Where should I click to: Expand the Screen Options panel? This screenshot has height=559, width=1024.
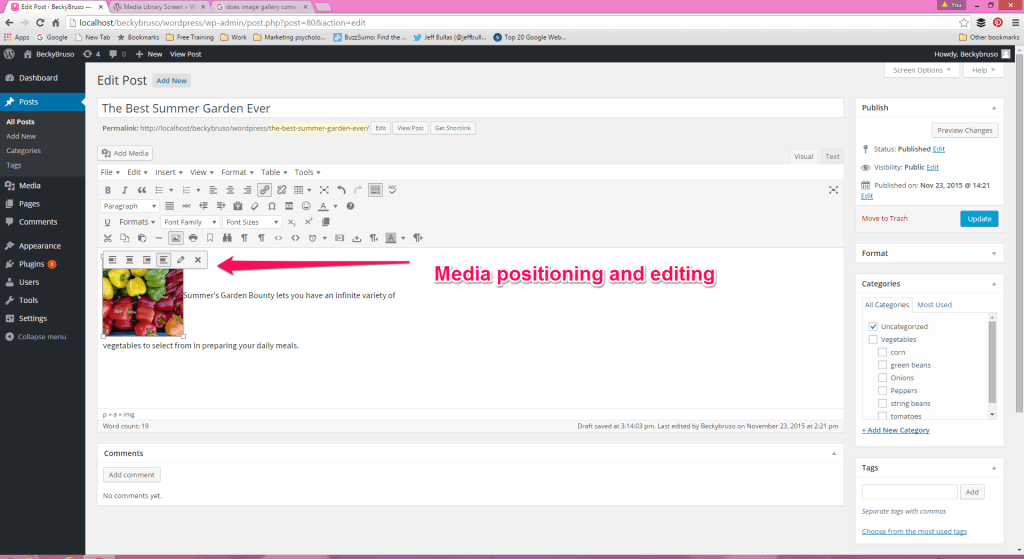click(922, 70)
